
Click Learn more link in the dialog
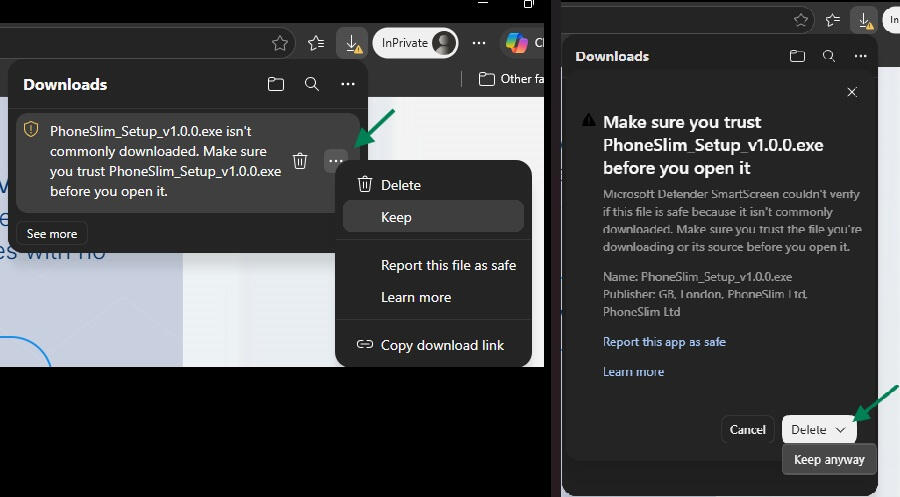click(x=633, y=372)
